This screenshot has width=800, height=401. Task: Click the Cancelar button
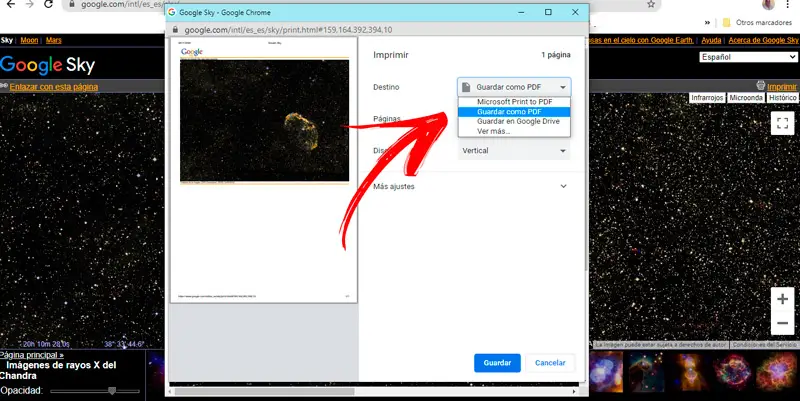(550, 363)
